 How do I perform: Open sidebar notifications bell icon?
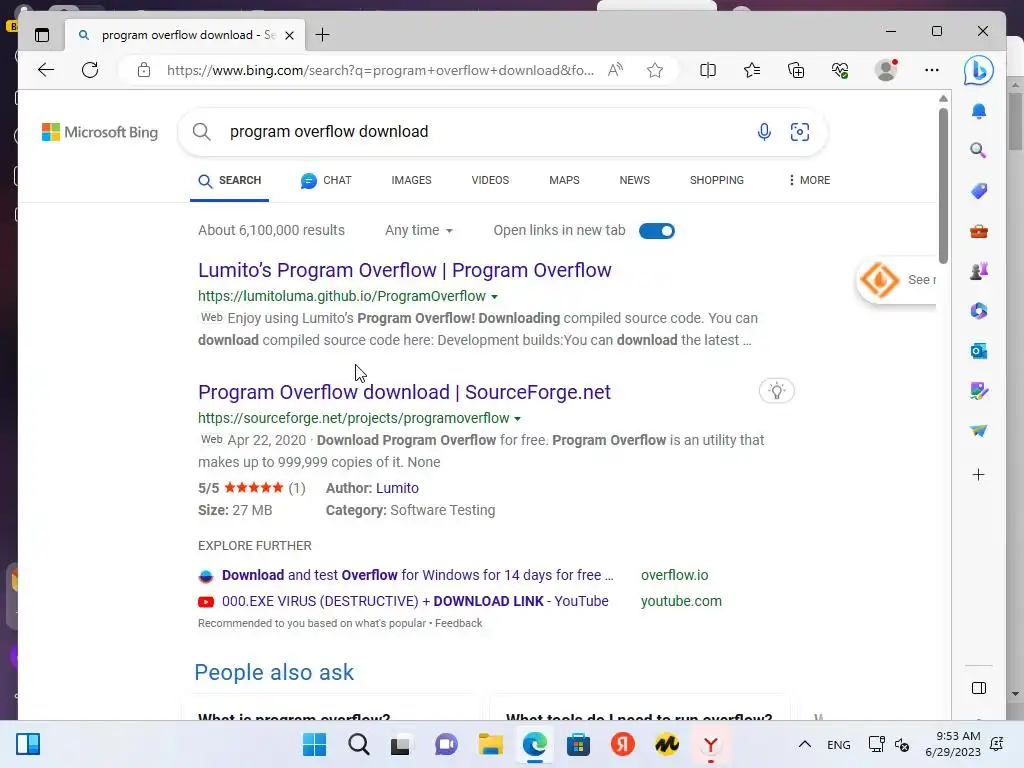[x=978, y=112]
